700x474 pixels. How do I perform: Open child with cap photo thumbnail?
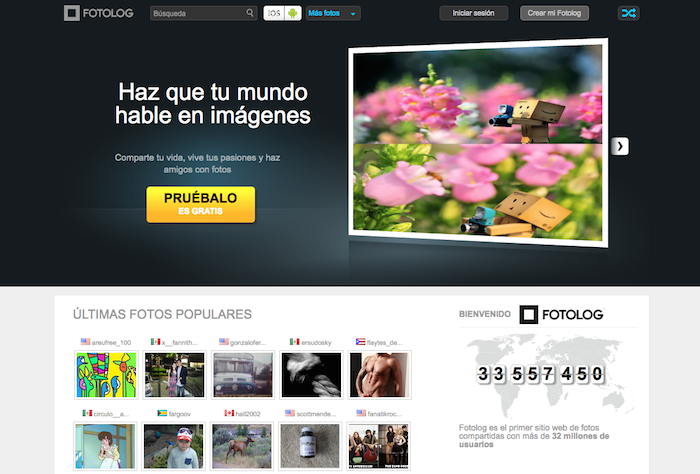click(173, 446)
